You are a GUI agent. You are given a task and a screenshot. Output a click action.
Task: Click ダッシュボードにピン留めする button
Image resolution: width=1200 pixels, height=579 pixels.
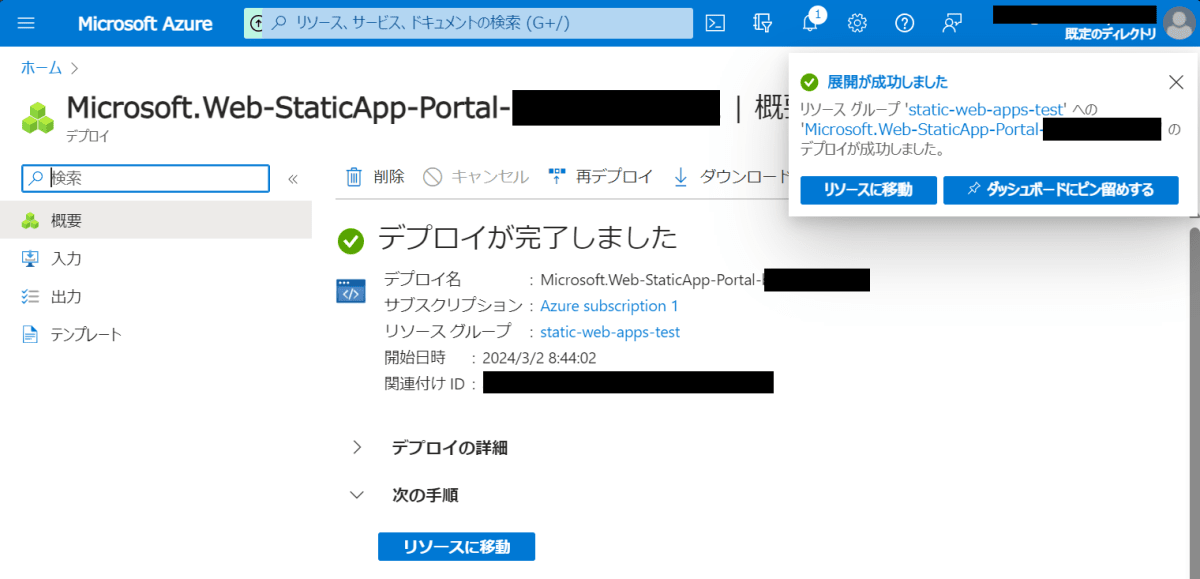[1060, 190]
